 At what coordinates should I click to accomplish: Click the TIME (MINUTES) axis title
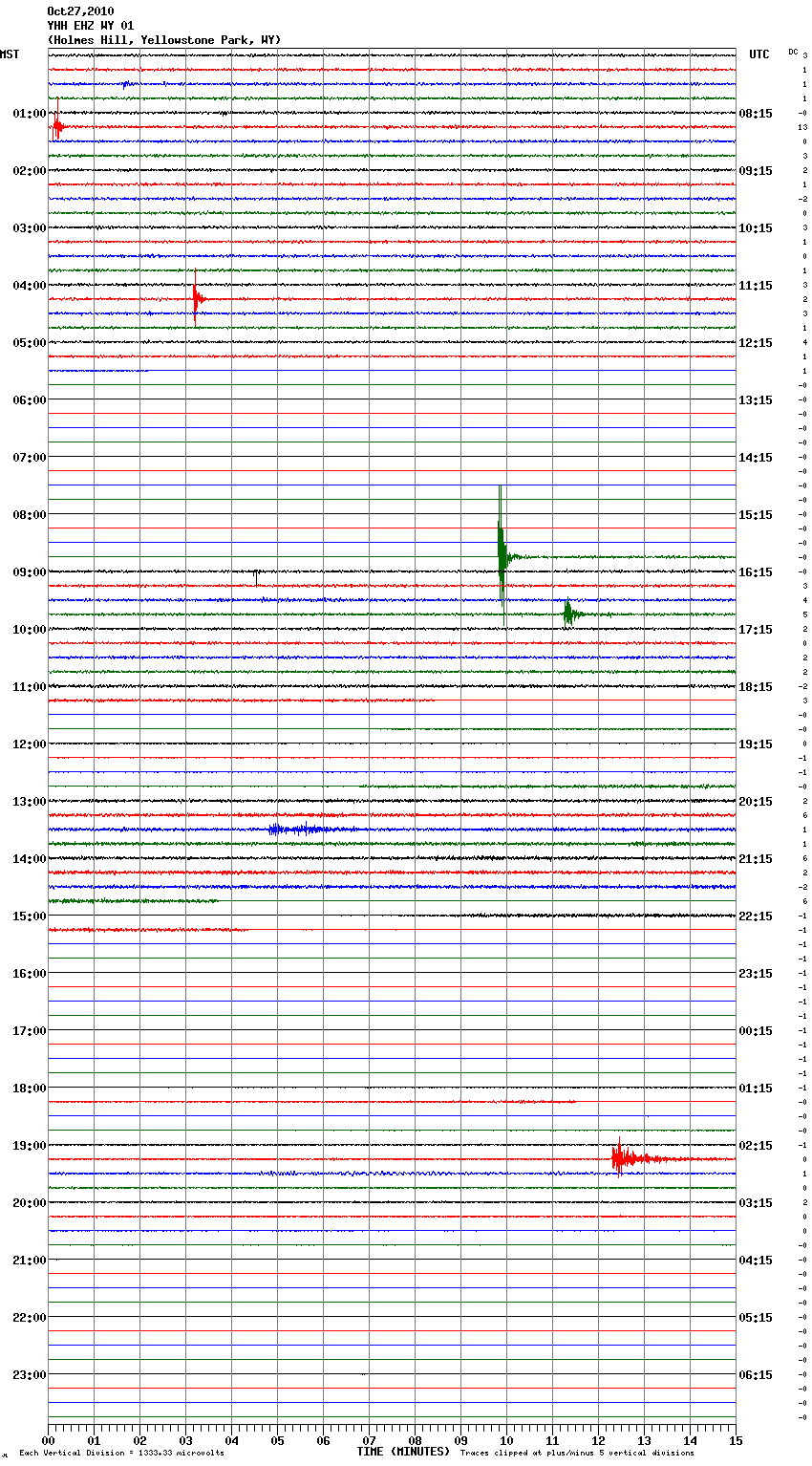coord(403,1452)
